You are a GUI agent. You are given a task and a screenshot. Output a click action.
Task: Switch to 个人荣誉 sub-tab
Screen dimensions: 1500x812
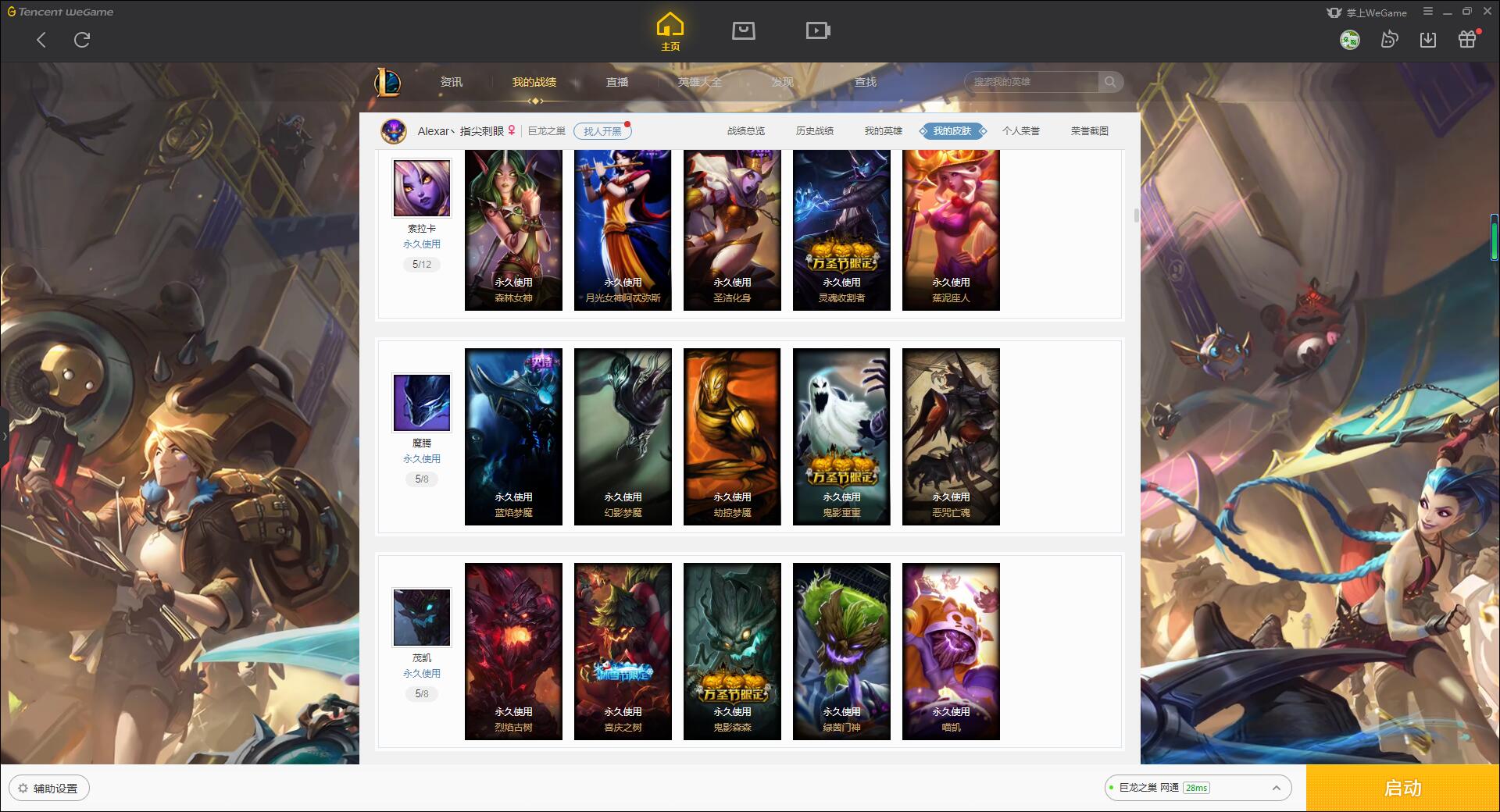point(1021,131)
